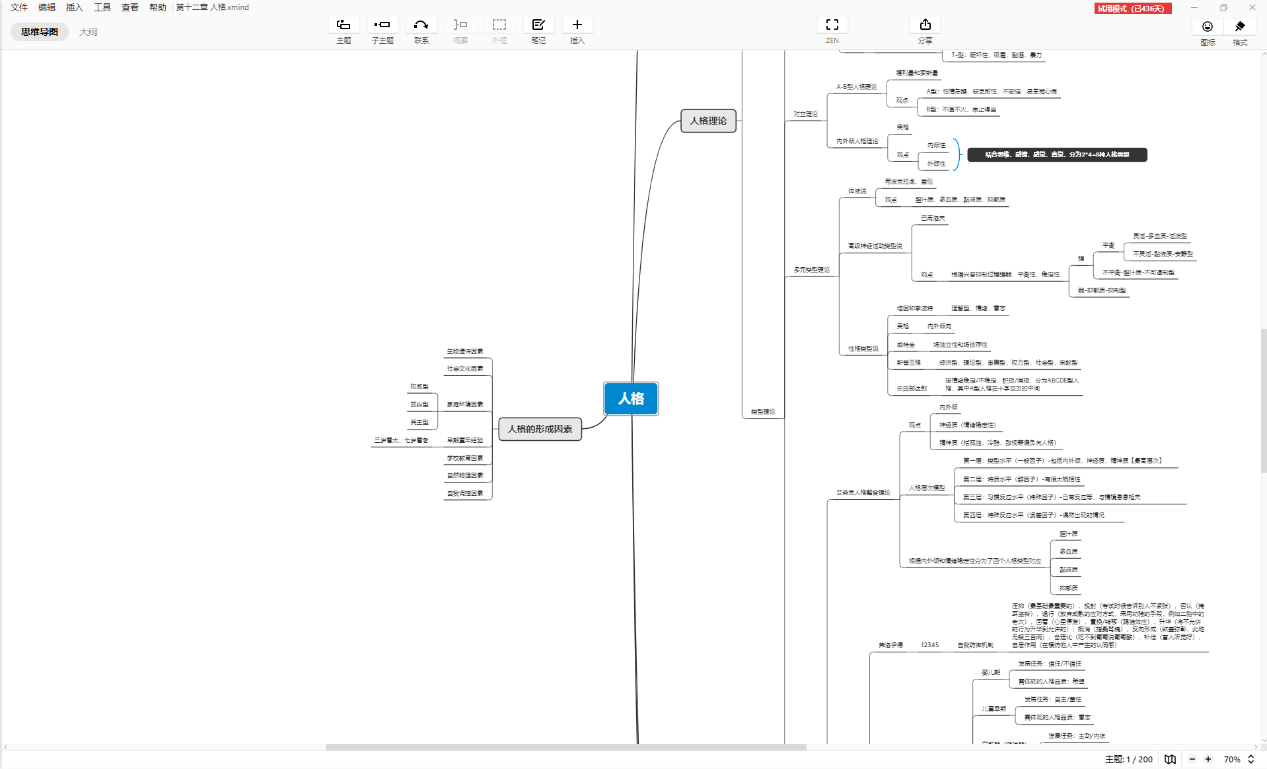Viewport: 1267px width, 769px height.
Task: Select the 家庭环境因素 subtopic
Action: pos(465,404)
